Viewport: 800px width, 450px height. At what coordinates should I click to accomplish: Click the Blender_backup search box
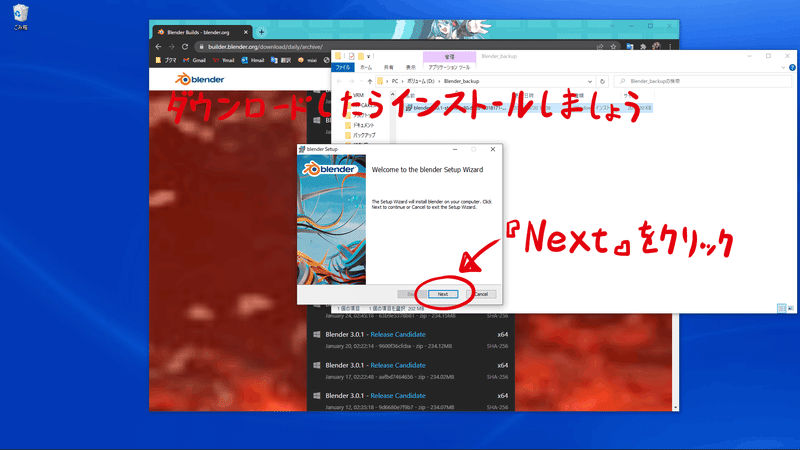pyautogui.click(x=703, y=81)
